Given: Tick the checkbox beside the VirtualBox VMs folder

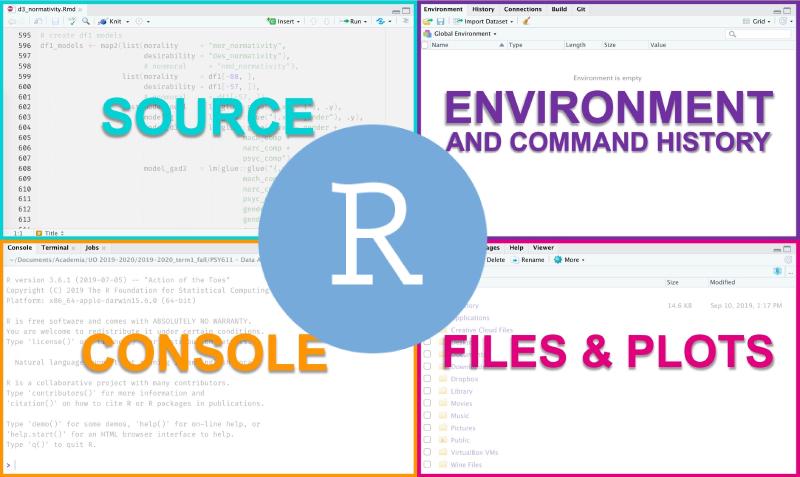Looking at the screenshot, I should pyautogui.click(x=428, y=452).
